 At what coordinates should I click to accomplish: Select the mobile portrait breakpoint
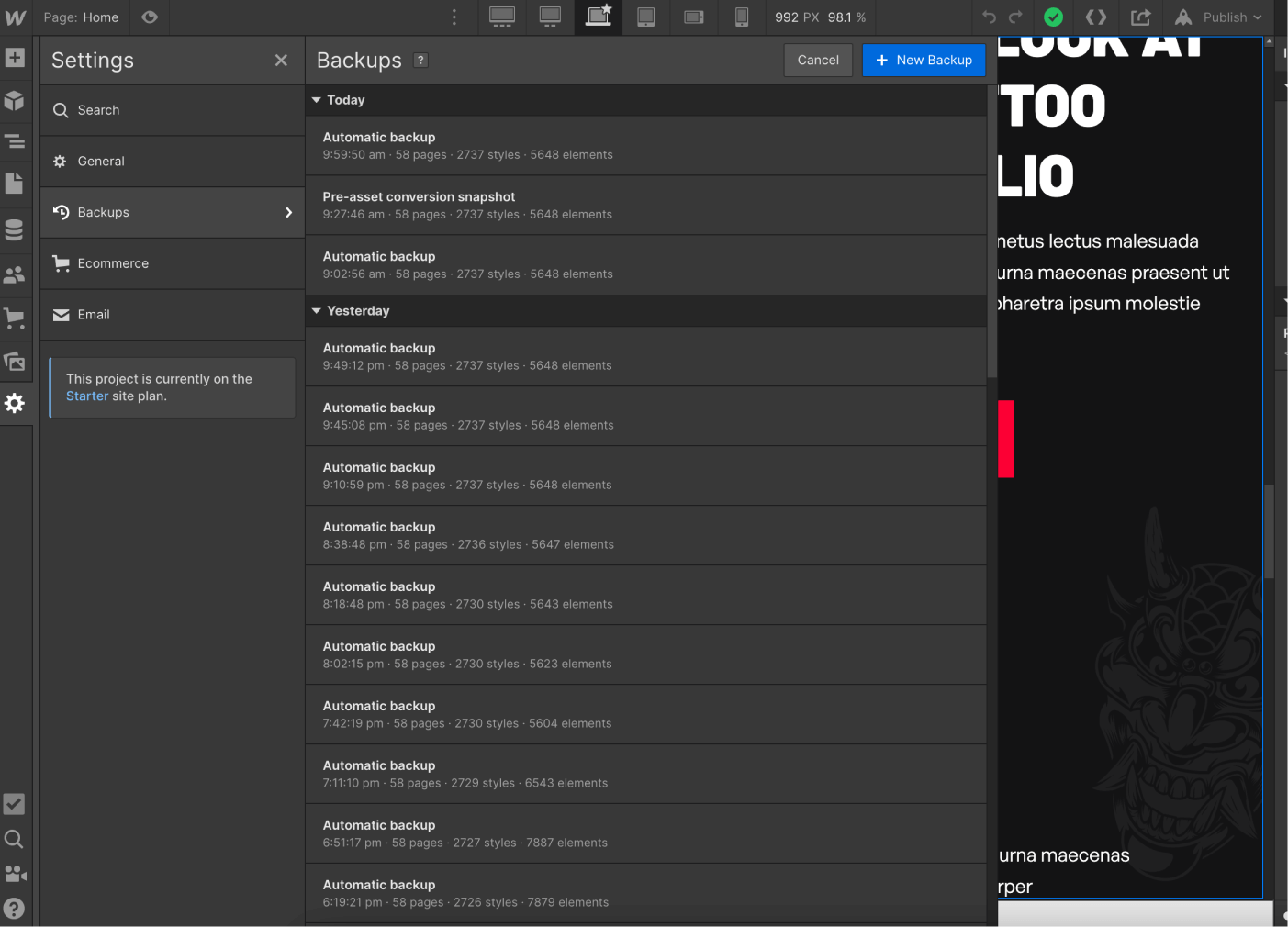coord(741,17)
